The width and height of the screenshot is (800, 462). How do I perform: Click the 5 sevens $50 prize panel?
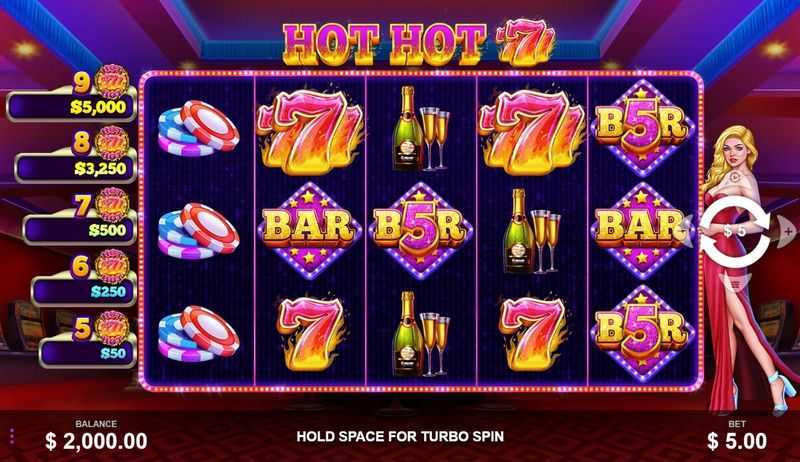(x=88, y=341)
